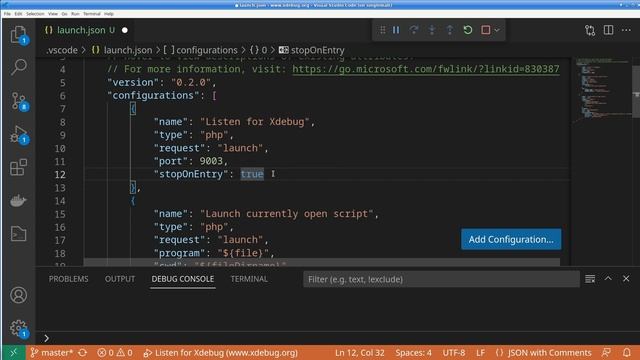Image resolution: width=640 pixels, height=360 pixels.
Task: Switch to the DEBUG CONSOLE tab
Action: [182, 279]
